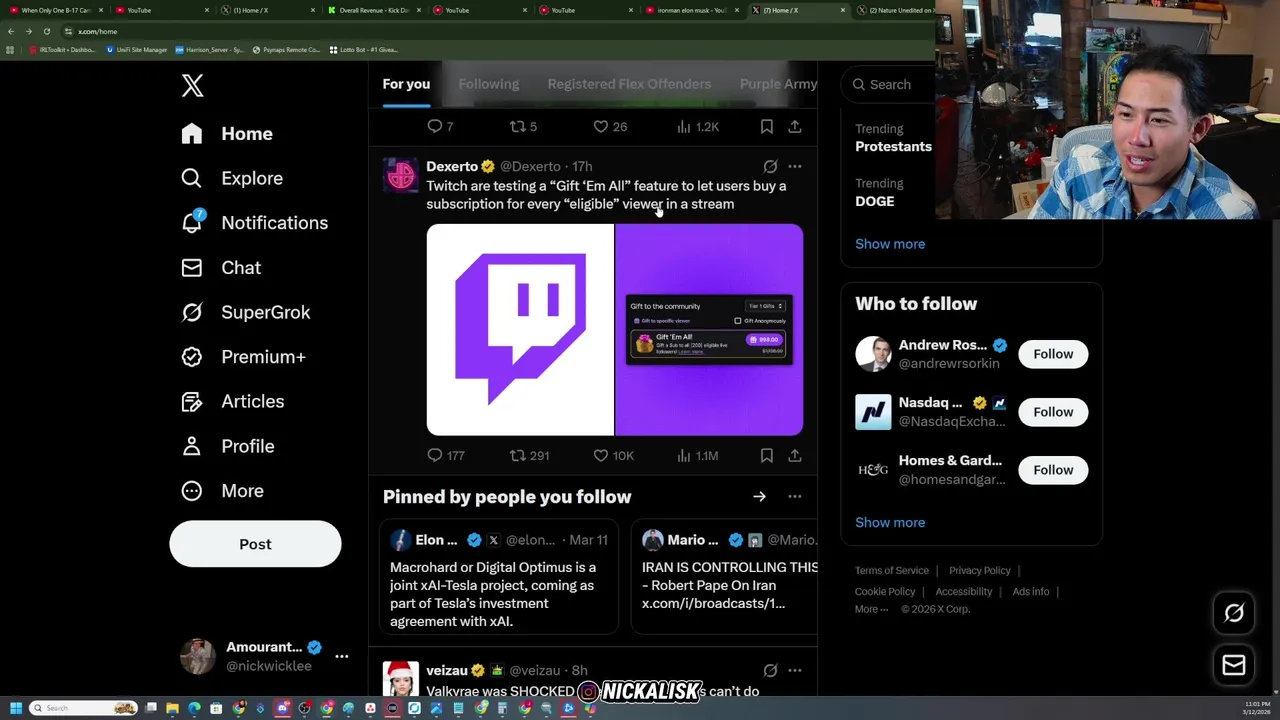Open the account menu for @nickwicklee
This screenshot has width=1280, height=720.
[264, 656]
